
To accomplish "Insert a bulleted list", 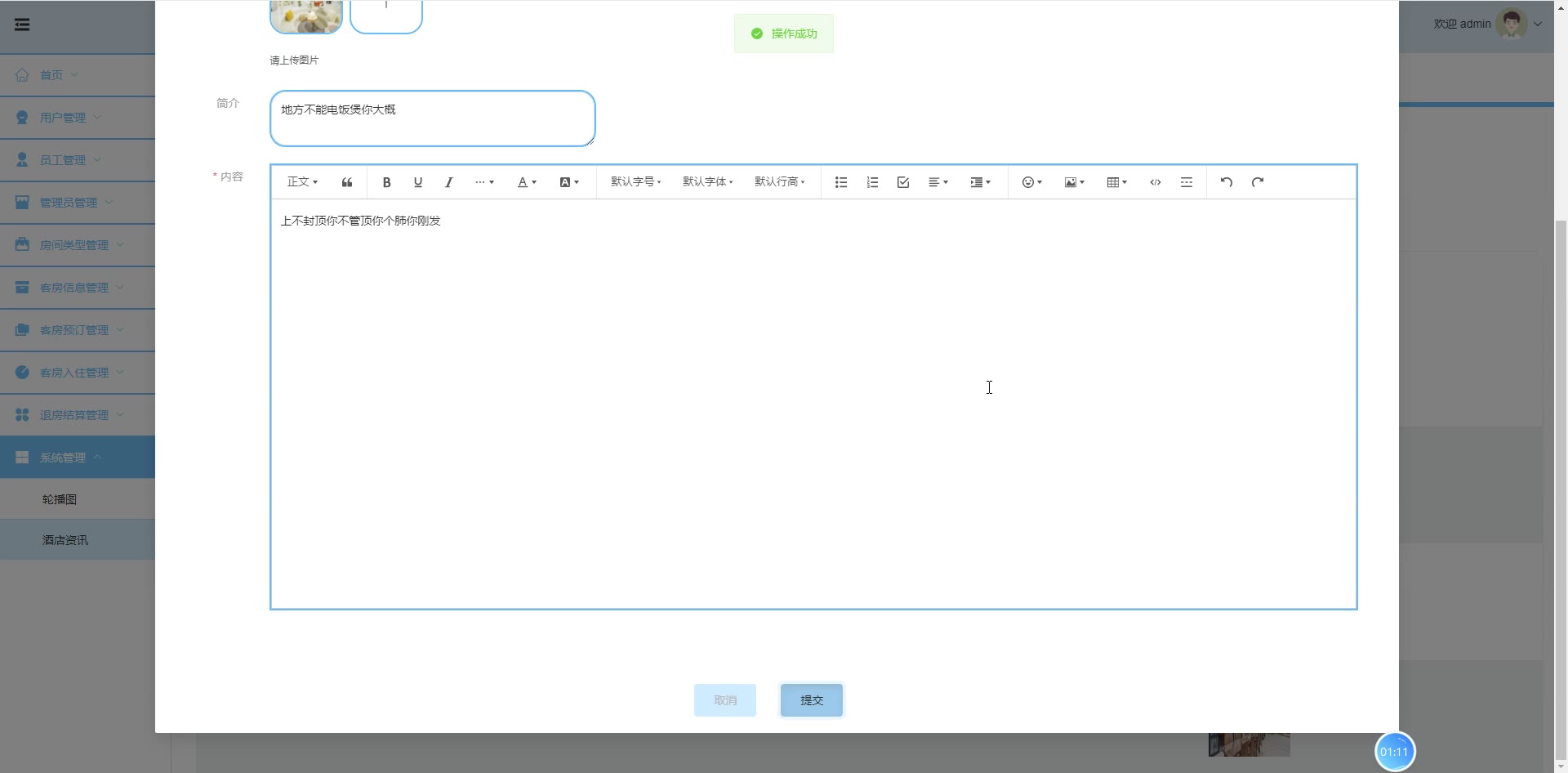I will 841,182.
